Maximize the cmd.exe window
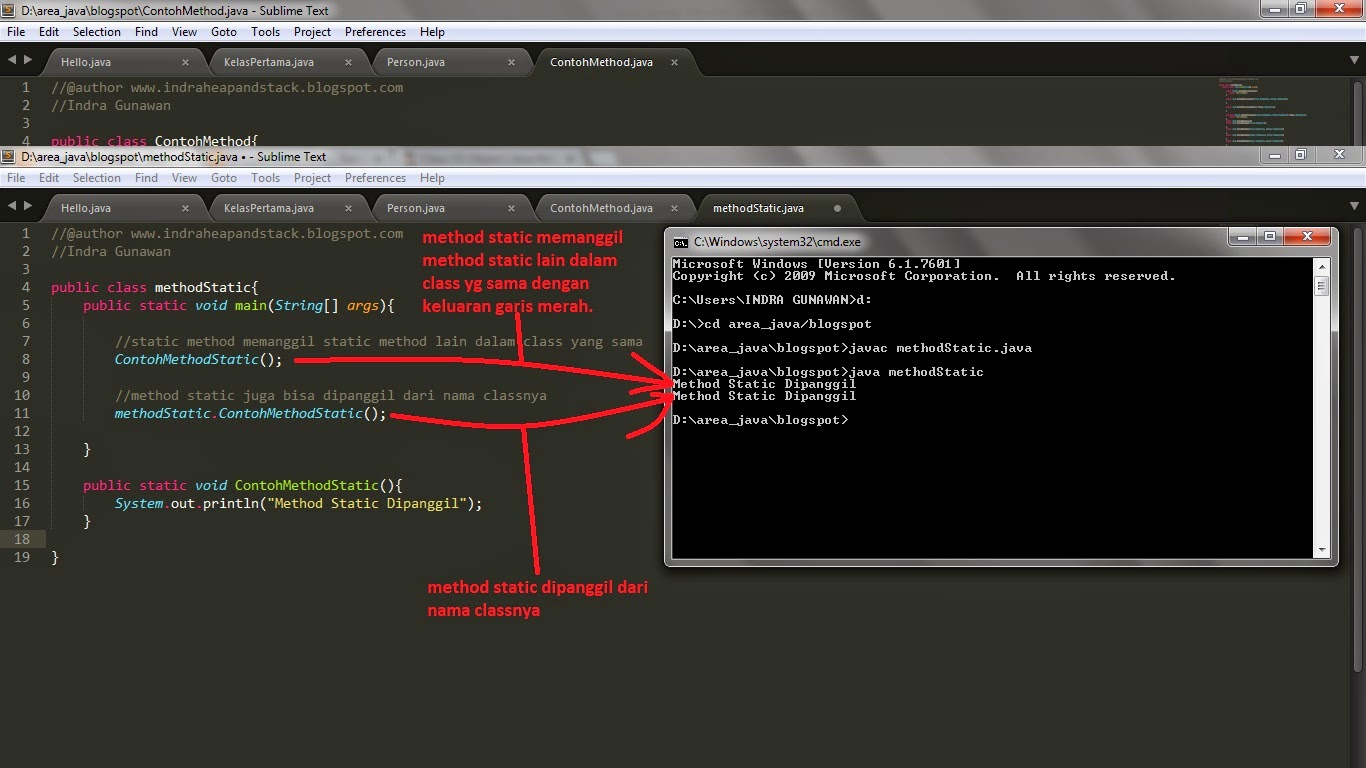1366x768 pixels. coord(1270,237)
